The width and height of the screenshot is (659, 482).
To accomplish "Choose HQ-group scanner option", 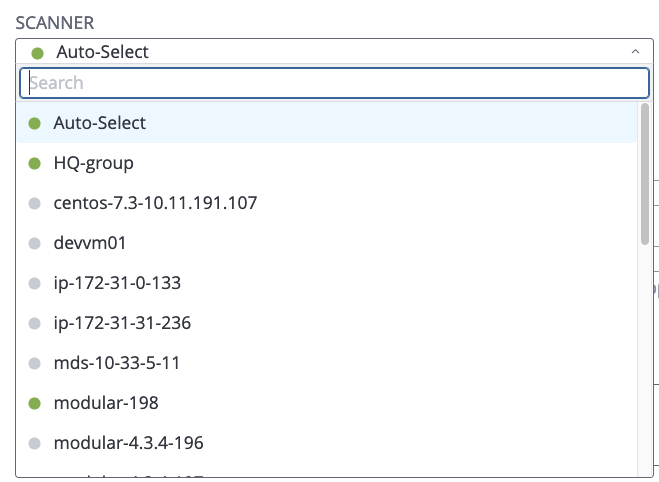I will pos(93,163).
